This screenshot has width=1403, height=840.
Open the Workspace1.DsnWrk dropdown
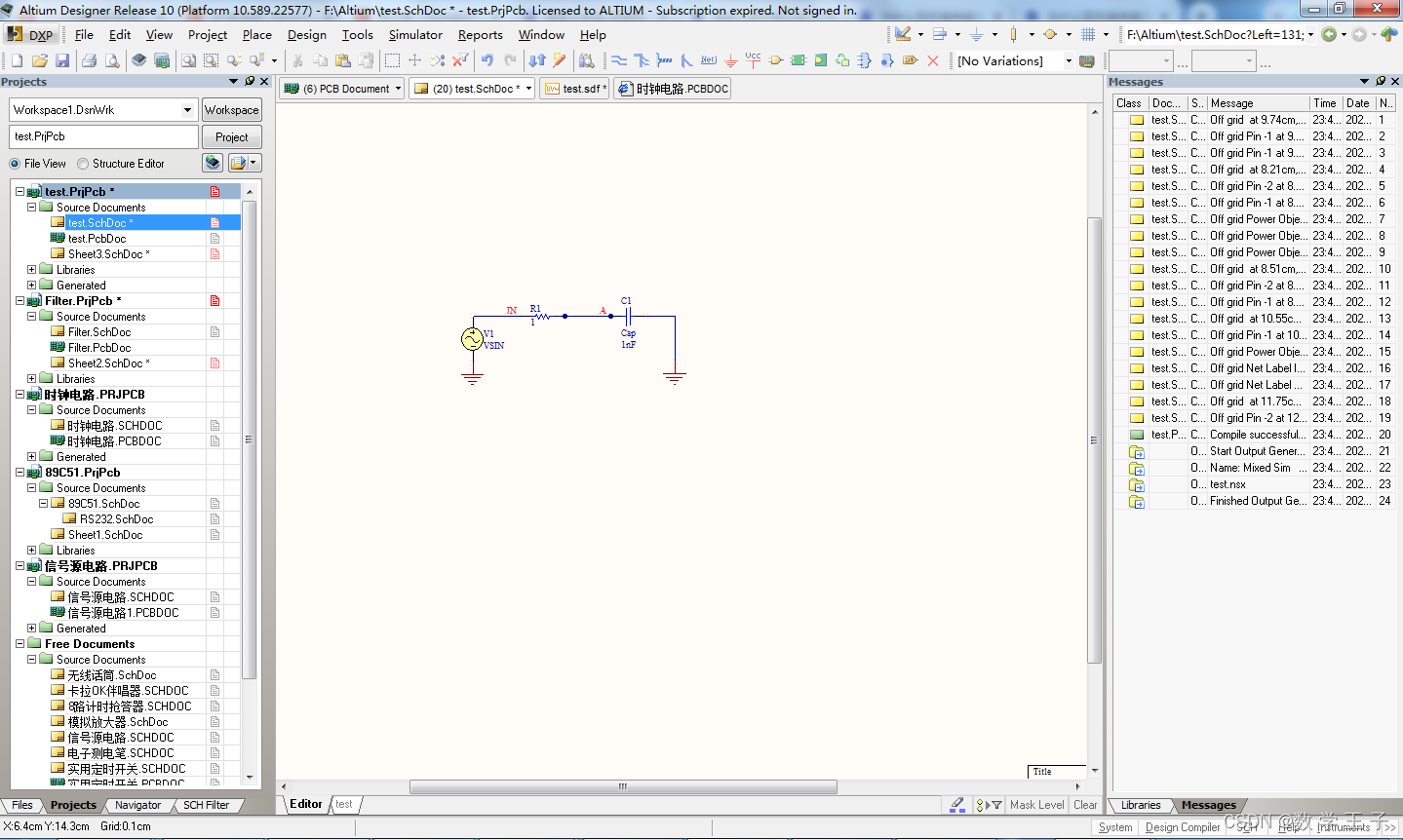(x=187, y=110)
